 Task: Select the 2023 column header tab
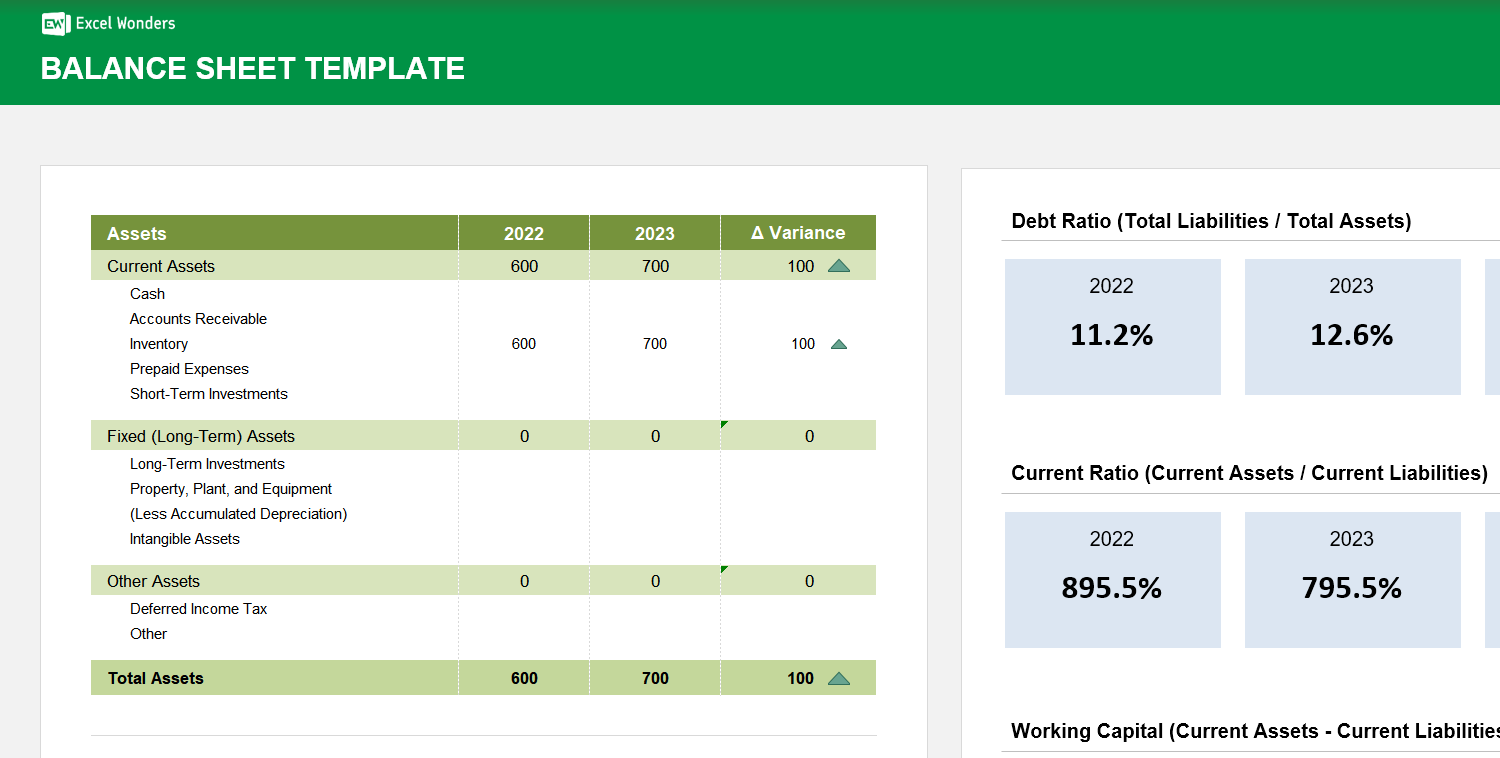(654, 233)
